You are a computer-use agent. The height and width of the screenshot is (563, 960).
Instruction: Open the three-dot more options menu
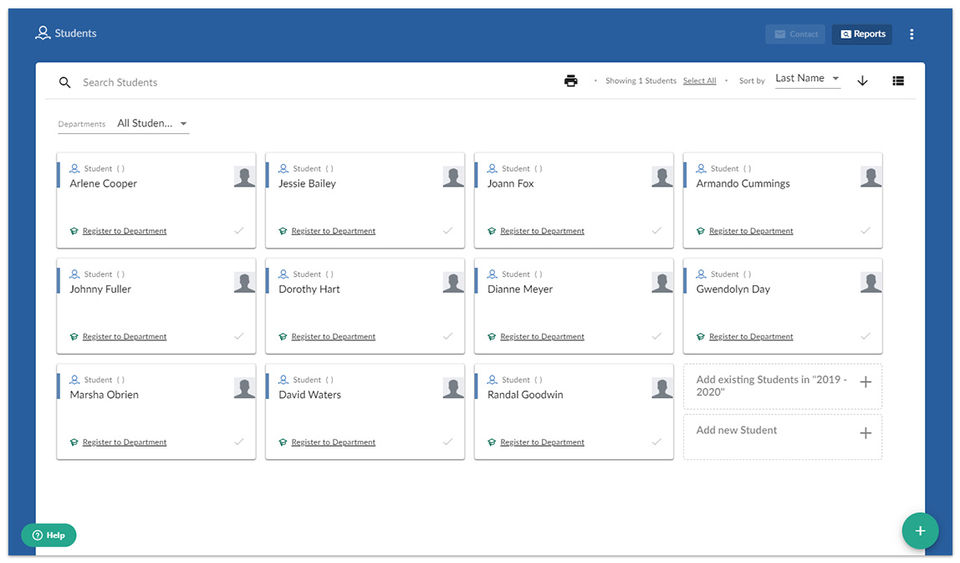point(911,34)
